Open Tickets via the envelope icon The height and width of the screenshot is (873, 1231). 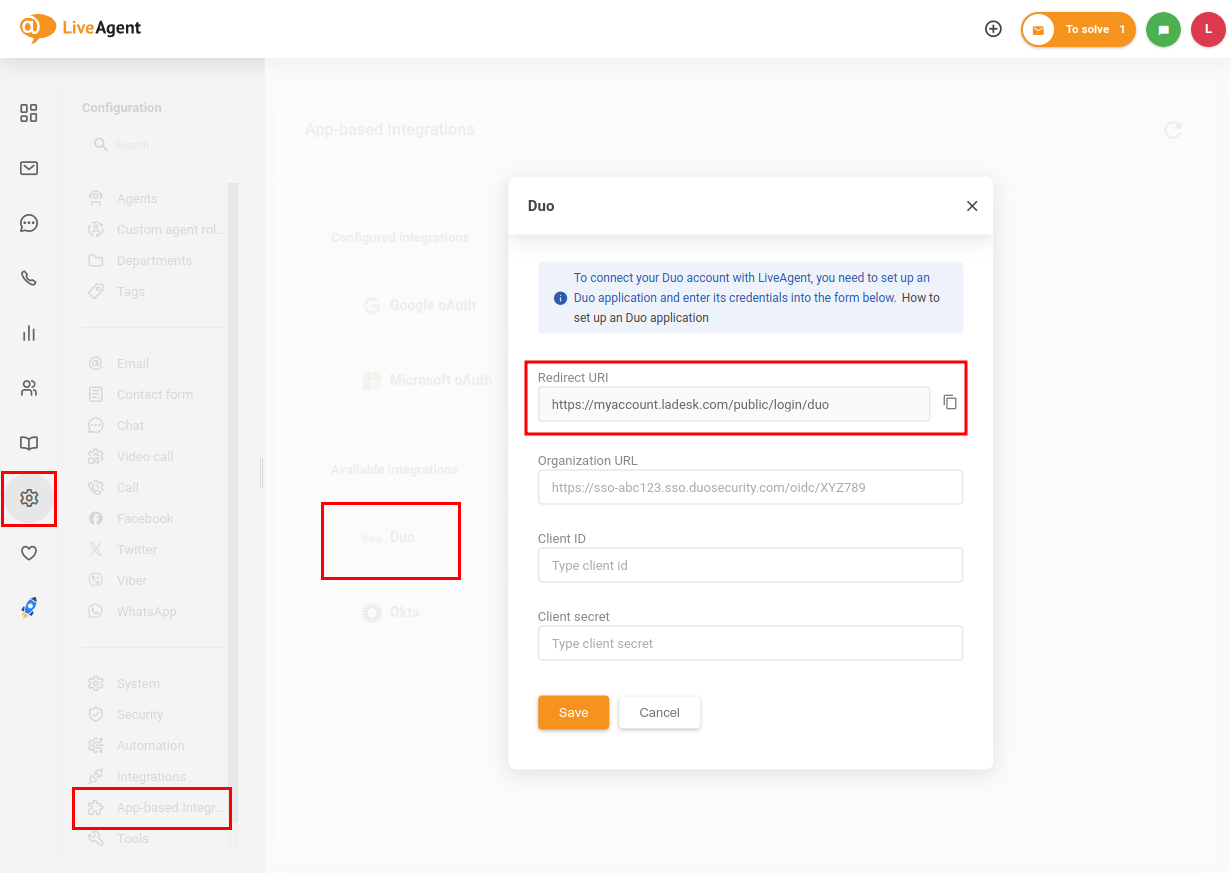pyautogui.click(x=28, y=168)
